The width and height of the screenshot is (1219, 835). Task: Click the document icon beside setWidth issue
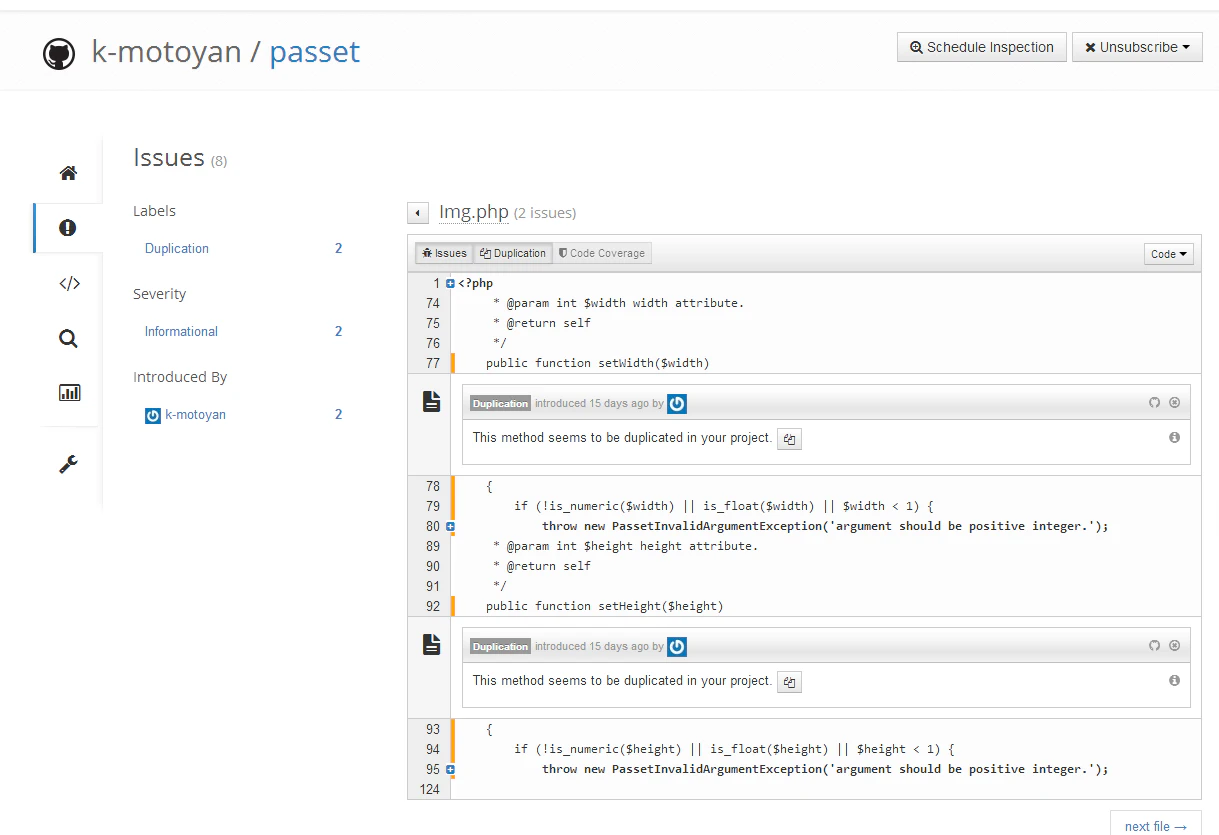[x=431, y=401]
